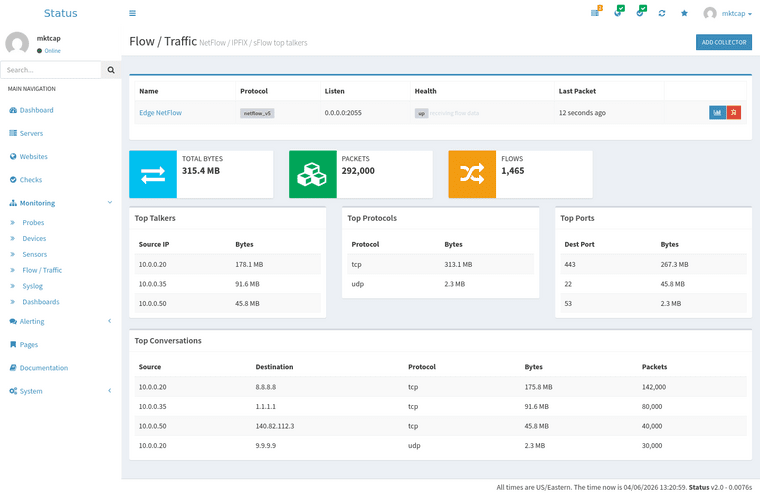Go to Servers in sidebar
The width and height of the screenshot is (760, 495).
point(31,133)
